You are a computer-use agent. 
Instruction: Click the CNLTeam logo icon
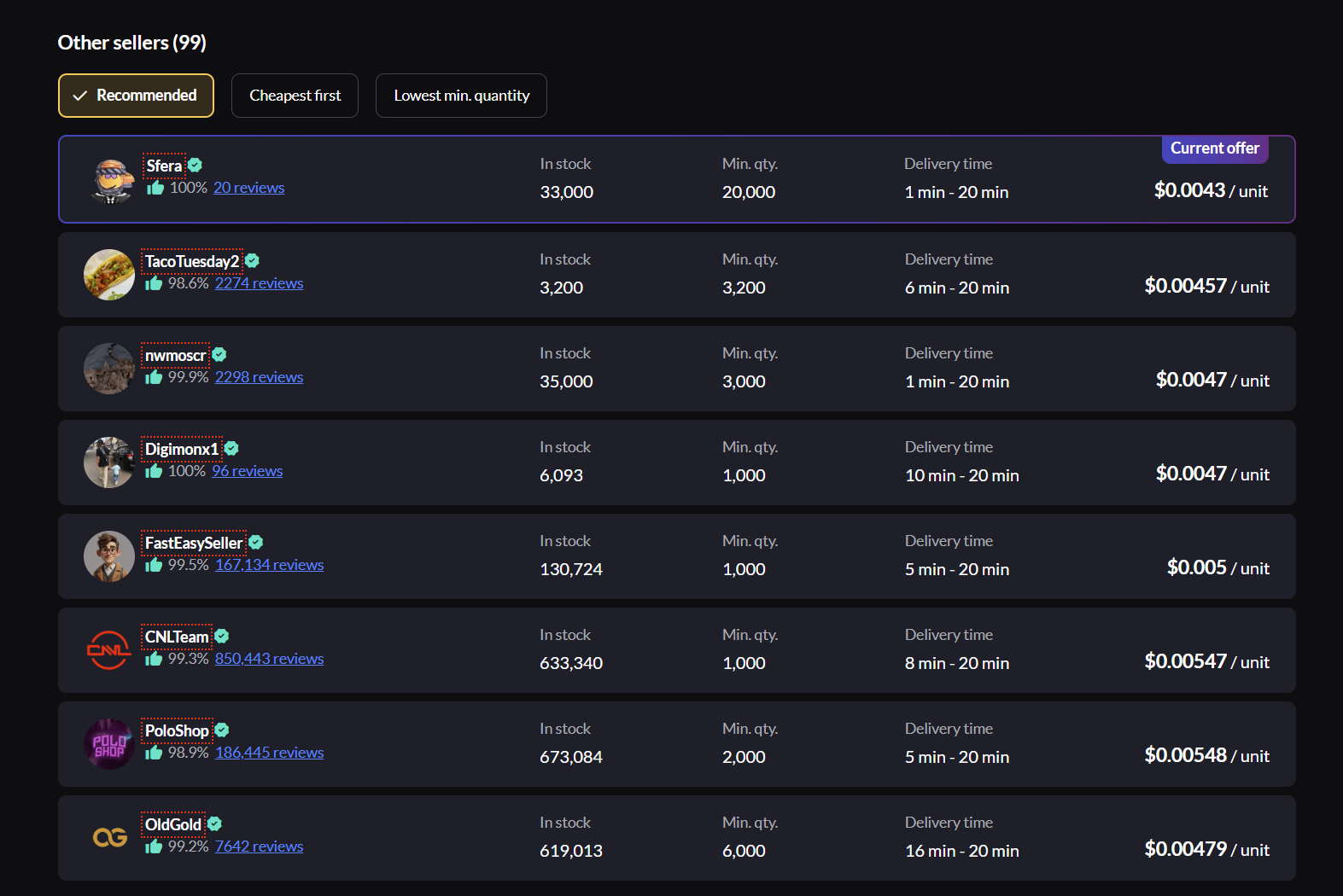pyautogui.click(x=109, y=650)
